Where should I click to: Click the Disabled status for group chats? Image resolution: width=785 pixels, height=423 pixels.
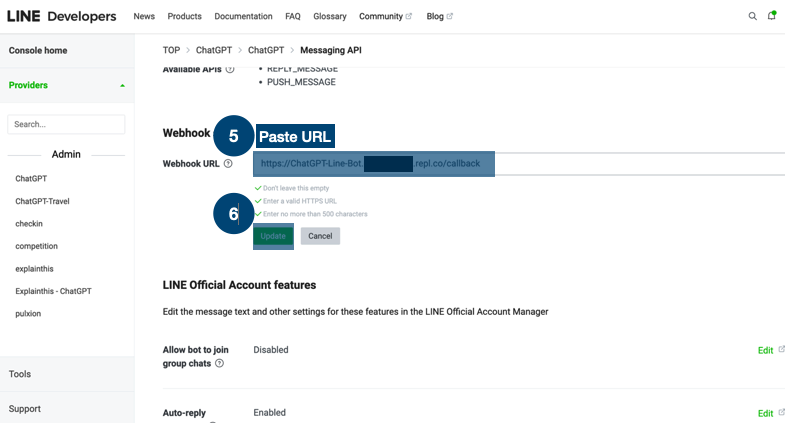point(271,350)
